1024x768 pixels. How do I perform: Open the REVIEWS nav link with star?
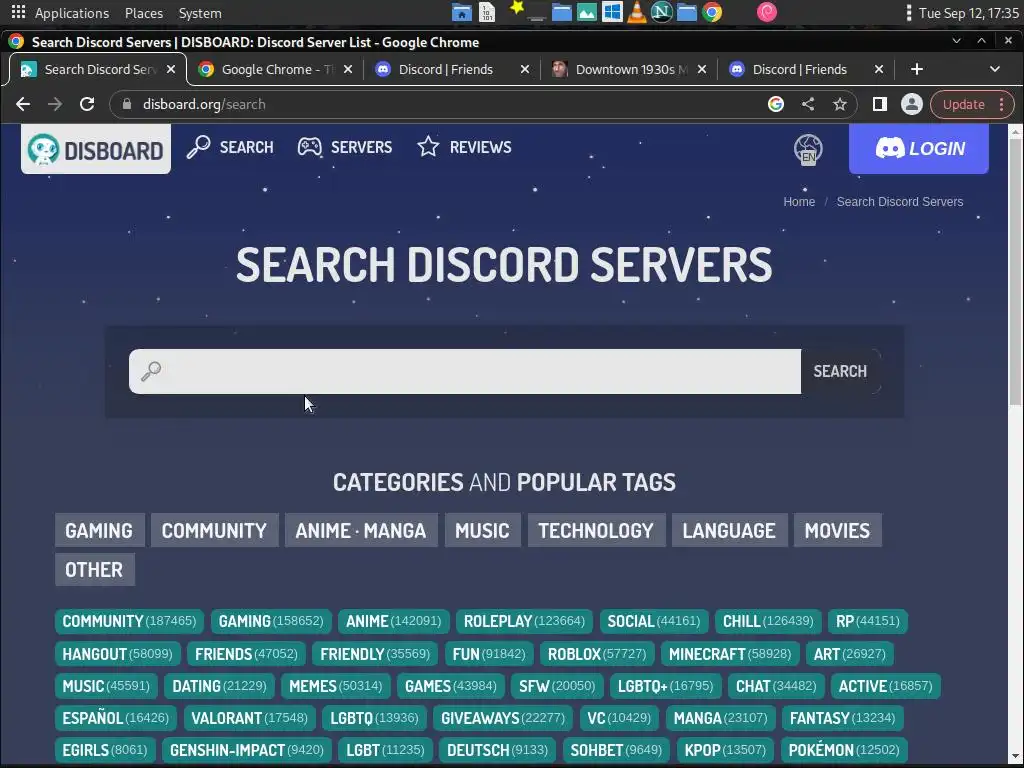click(464, 147)
